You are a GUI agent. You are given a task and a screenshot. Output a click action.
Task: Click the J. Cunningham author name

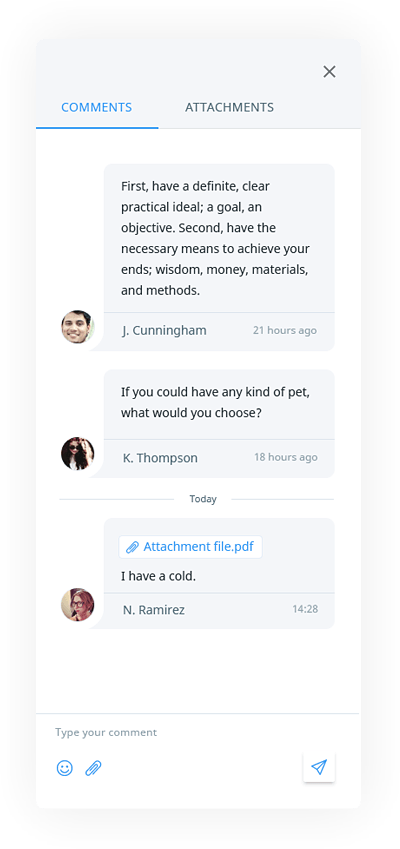[x=165, y=330]
